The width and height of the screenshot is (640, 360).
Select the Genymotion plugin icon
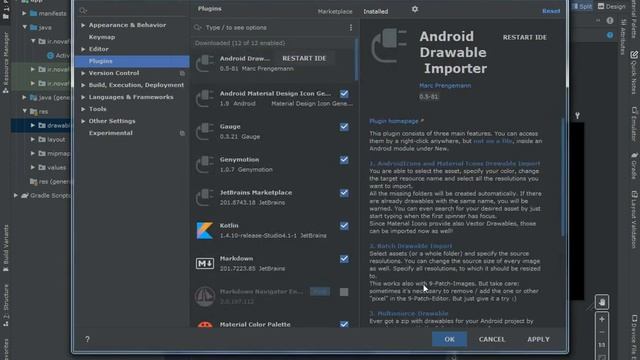(x=204, y=164)
